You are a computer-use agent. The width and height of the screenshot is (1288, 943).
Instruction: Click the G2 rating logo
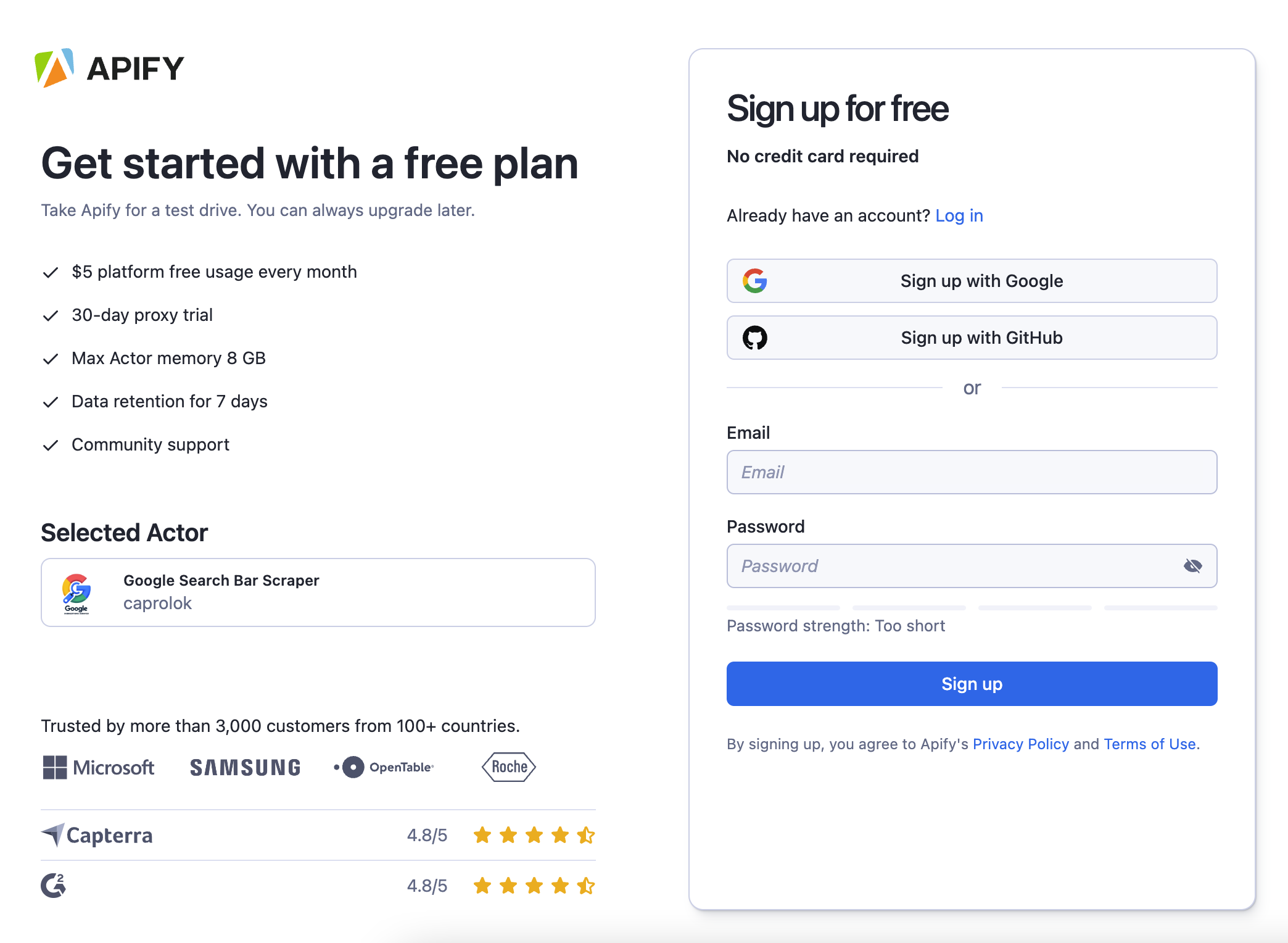coord(53,886)
